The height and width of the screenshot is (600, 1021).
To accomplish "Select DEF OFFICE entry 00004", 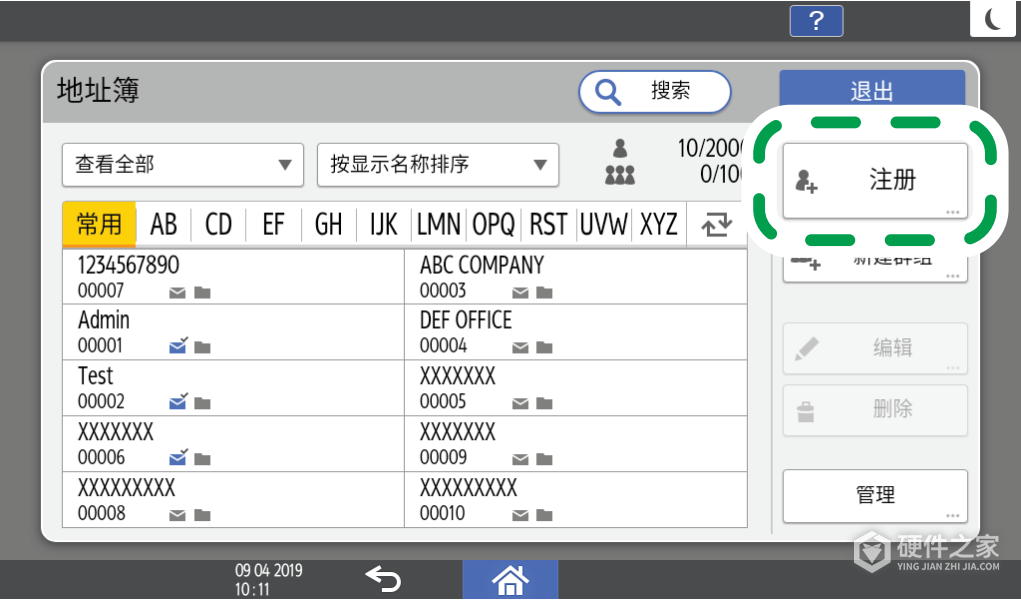I will click(576, 332).
